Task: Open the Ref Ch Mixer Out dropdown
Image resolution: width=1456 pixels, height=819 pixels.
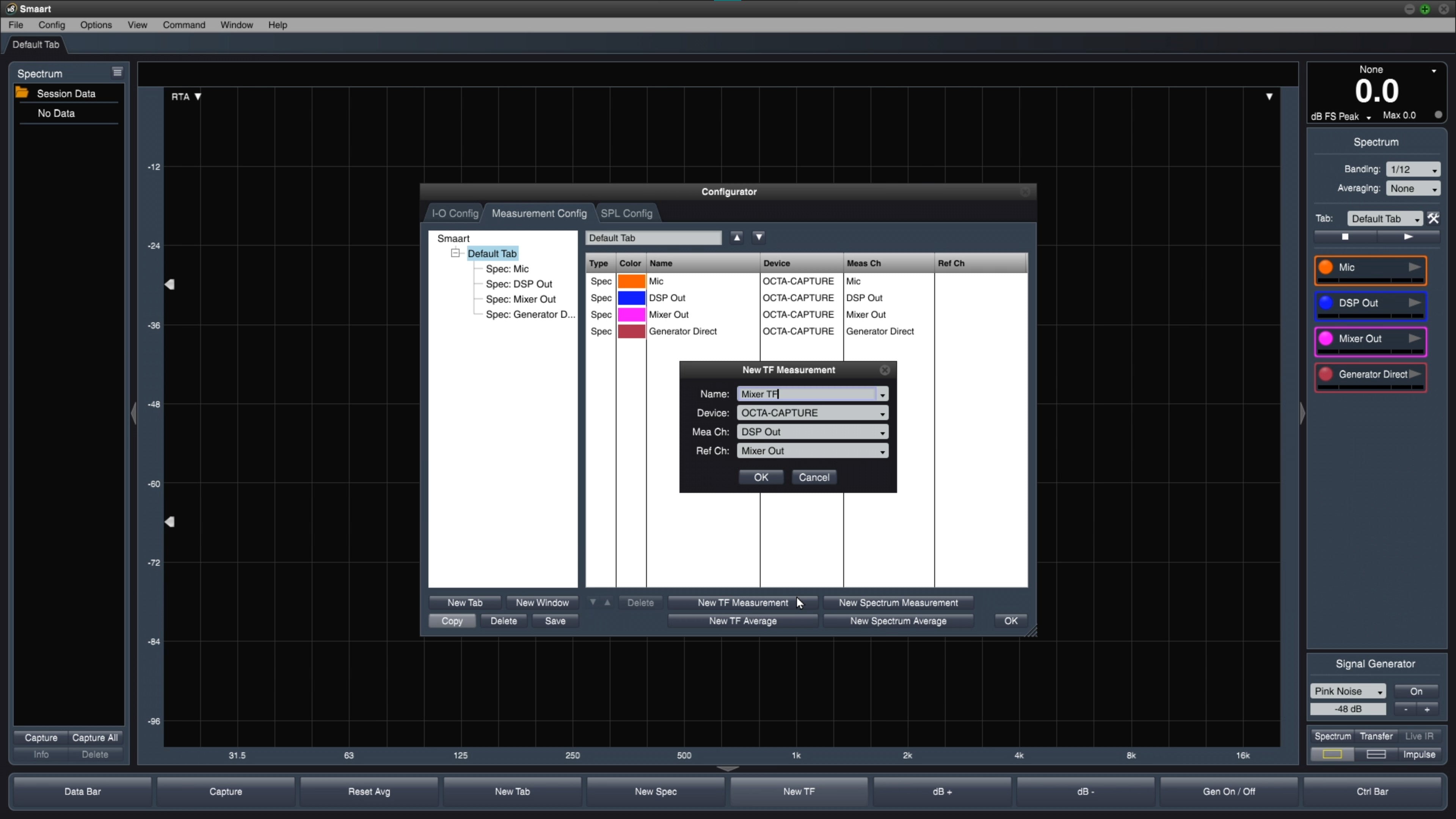Action: click(x=812, y=450)
